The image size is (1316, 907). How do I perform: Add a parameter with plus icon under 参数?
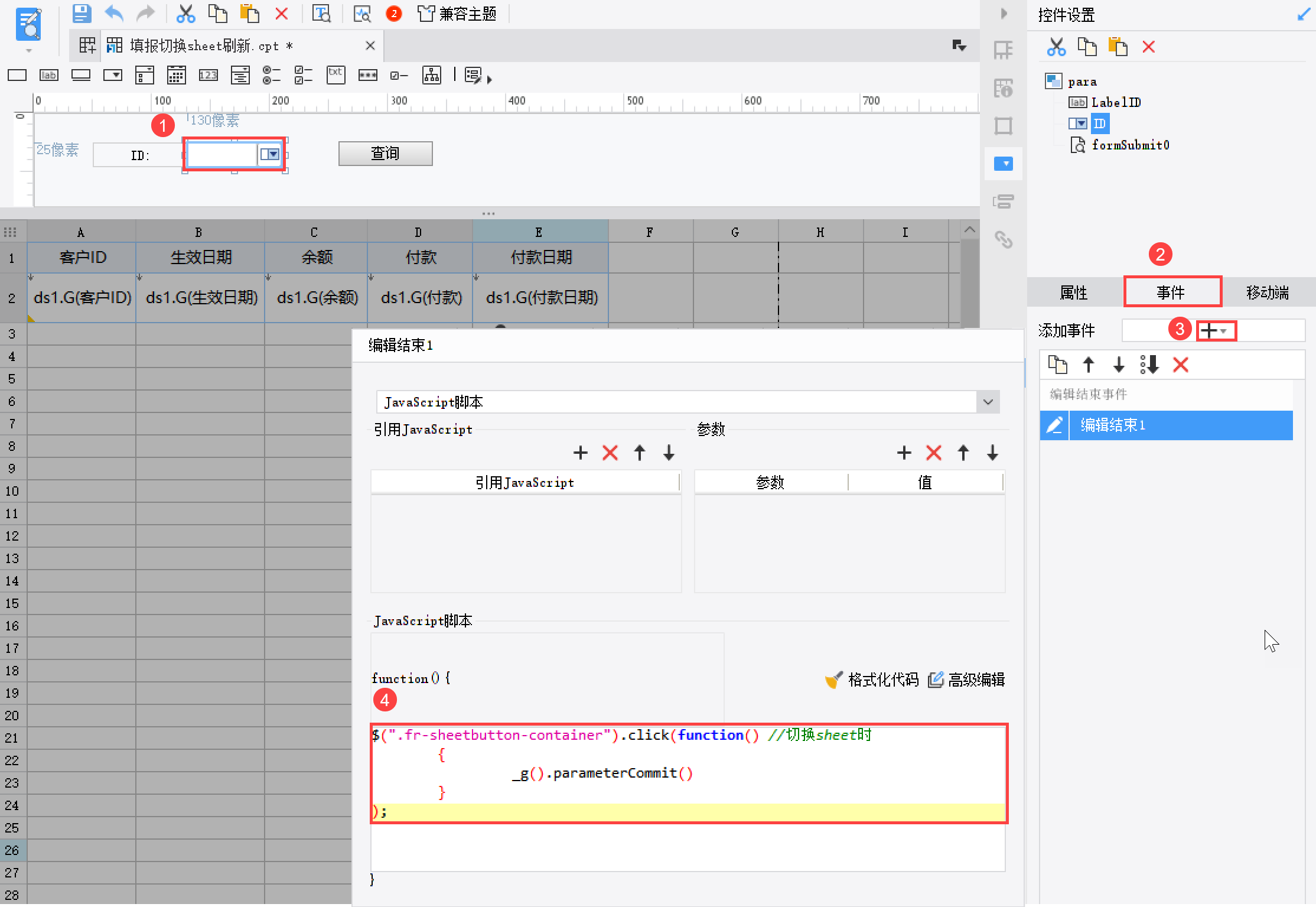(x=904, y=453)
